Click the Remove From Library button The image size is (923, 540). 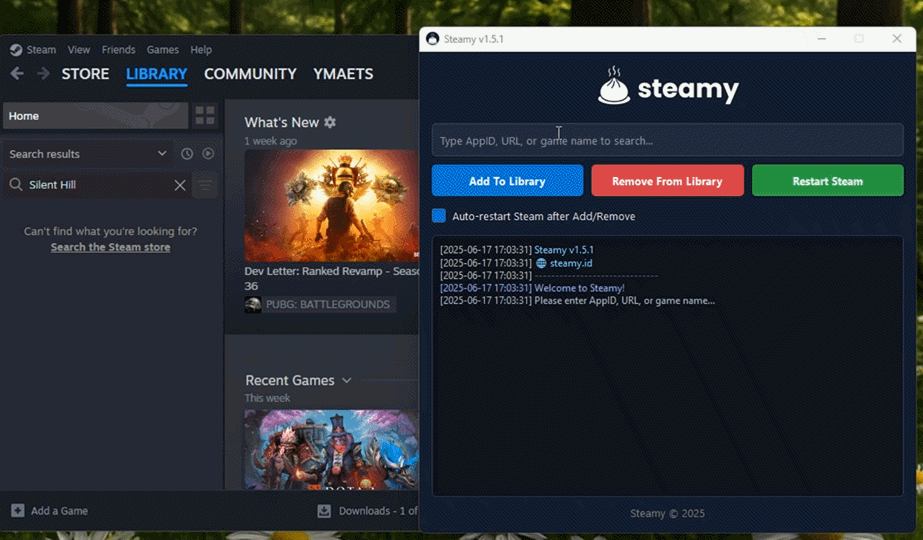tap(668, 181)
